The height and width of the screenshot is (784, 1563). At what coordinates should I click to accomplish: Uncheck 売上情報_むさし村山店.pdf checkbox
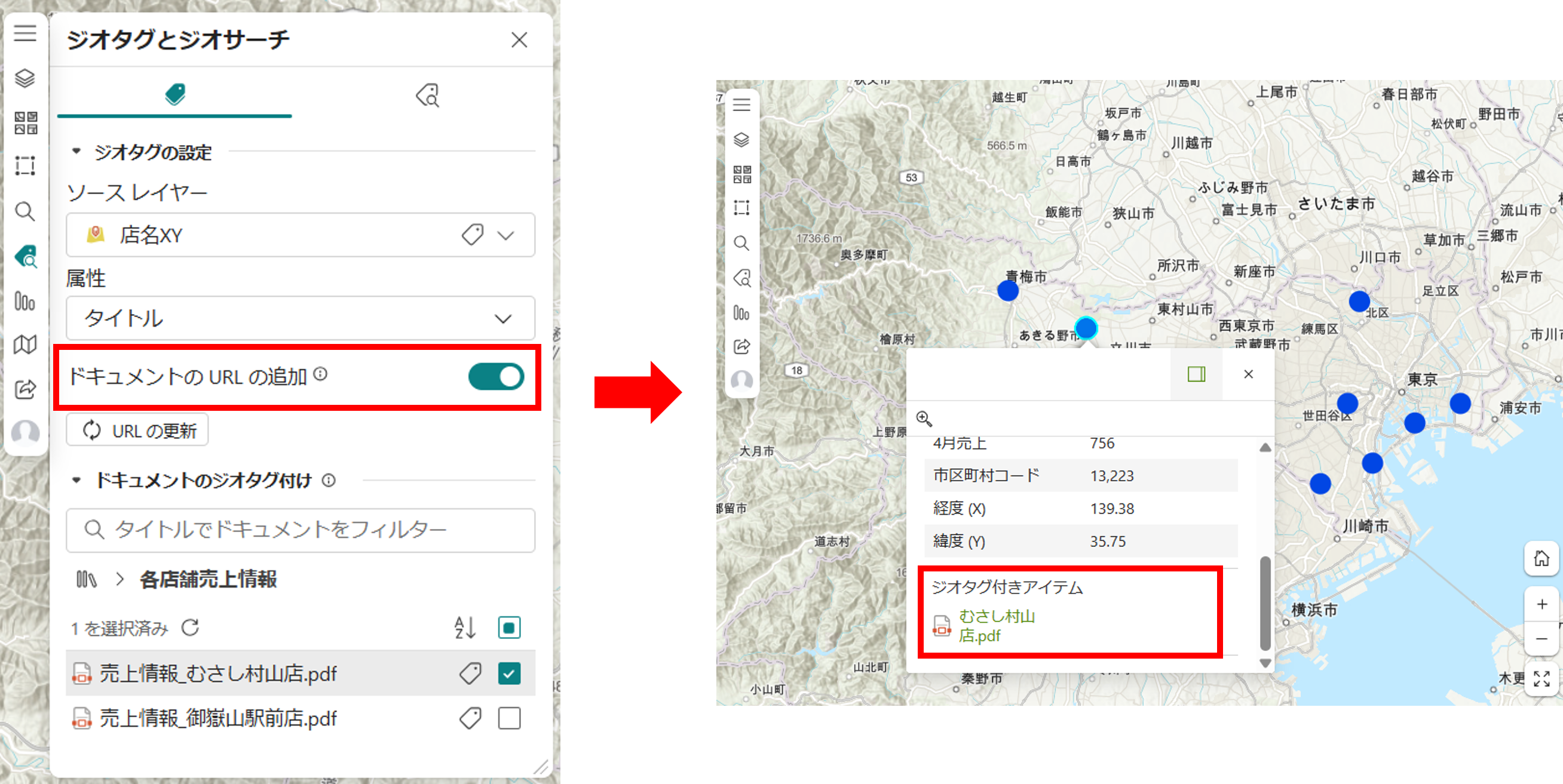click(x=508, y=673)
